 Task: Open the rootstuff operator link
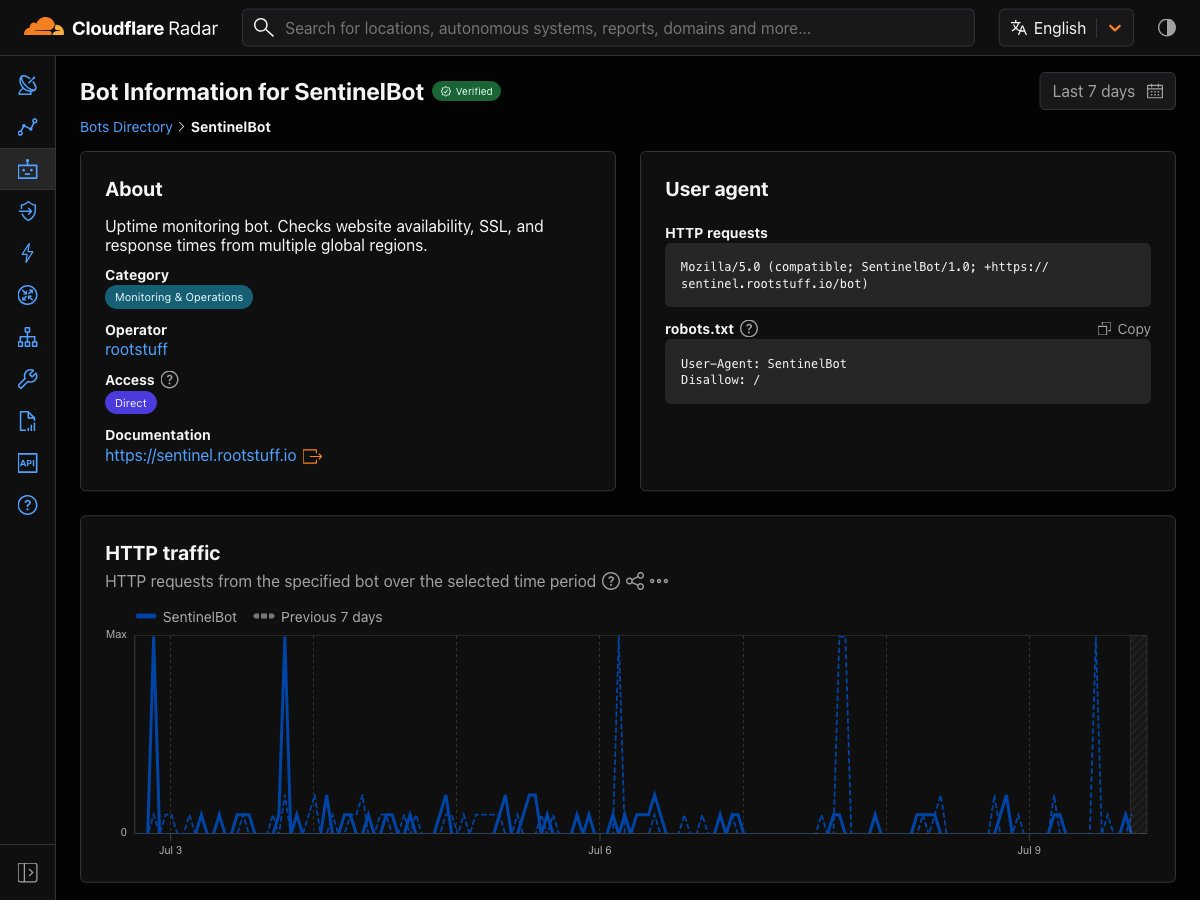pos(136,349)
